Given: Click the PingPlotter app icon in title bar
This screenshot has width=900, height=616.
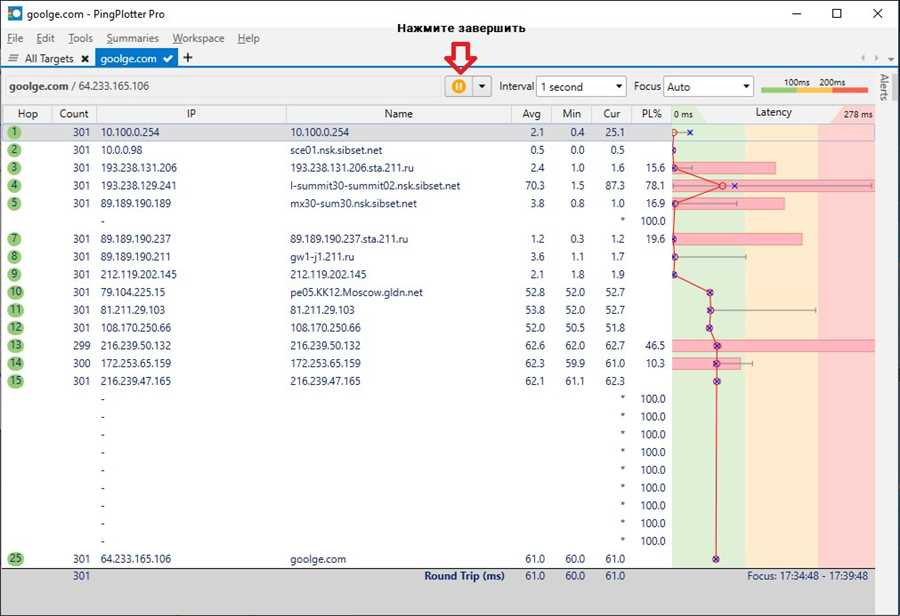Looking at the screenshot, I should (x=14, y=13).
